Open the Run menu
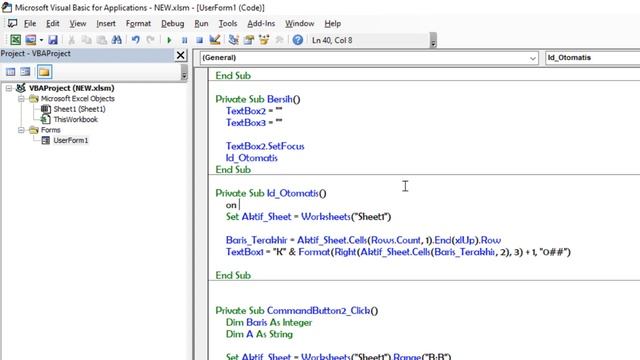This screenshot has height=360, width=640. 201,24
